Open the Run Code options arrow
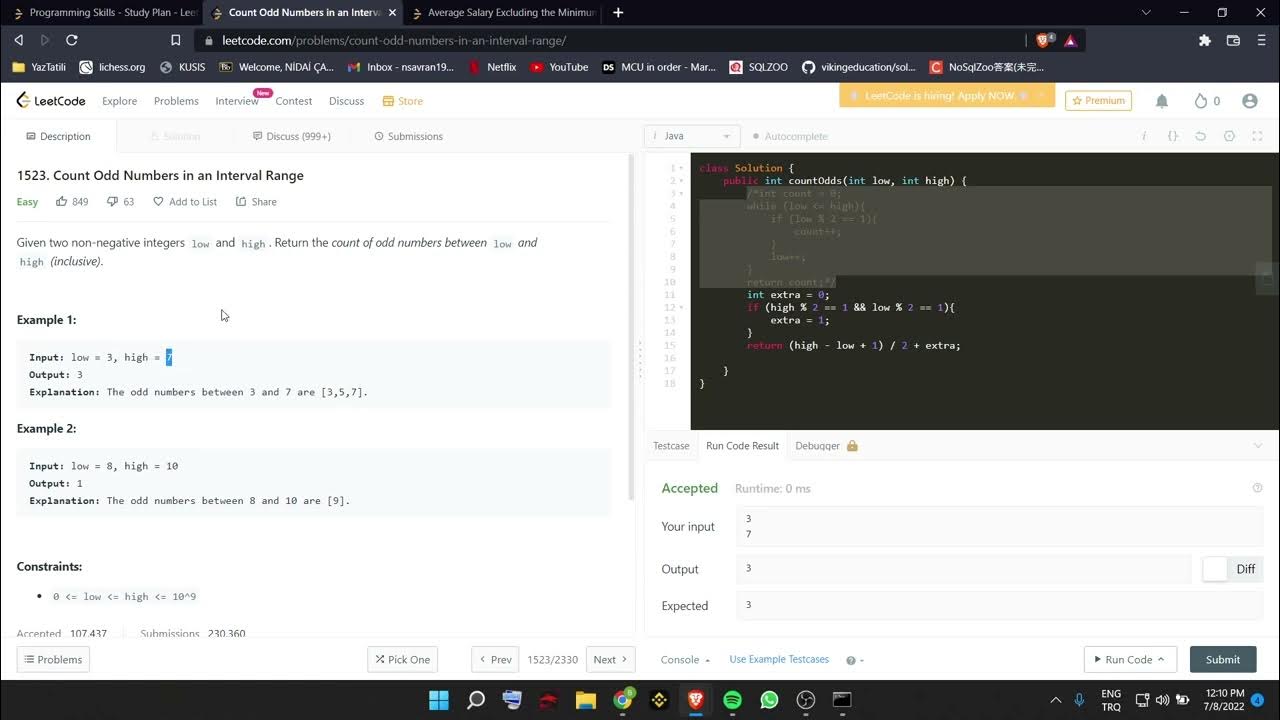 pyautogui.click(x=1161, y=660)
